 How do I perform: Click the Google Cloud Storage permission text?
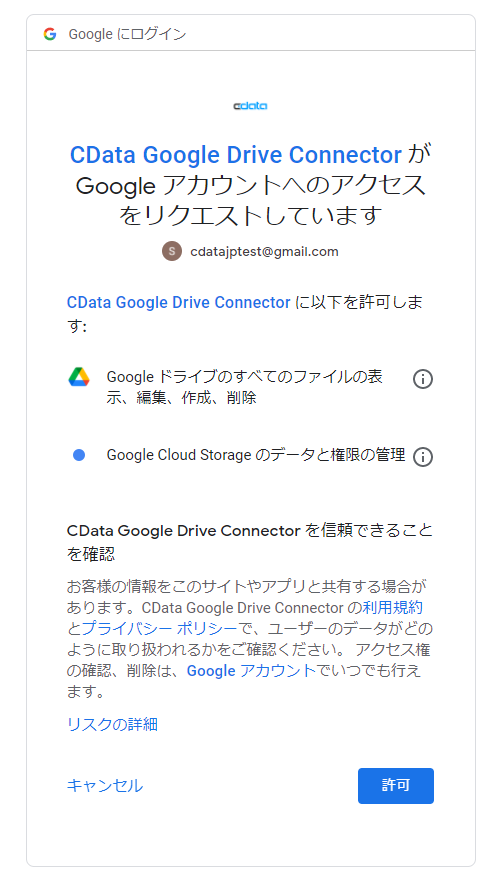point(256,454)
